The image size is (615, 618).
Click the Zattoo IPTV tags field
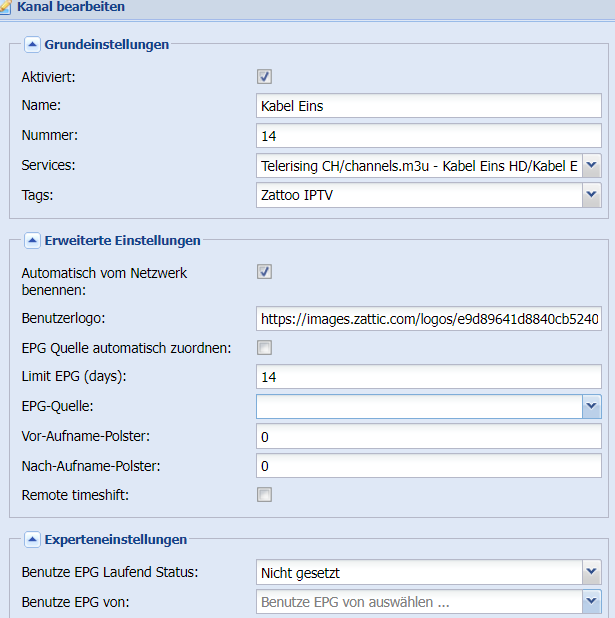(419, 195)
